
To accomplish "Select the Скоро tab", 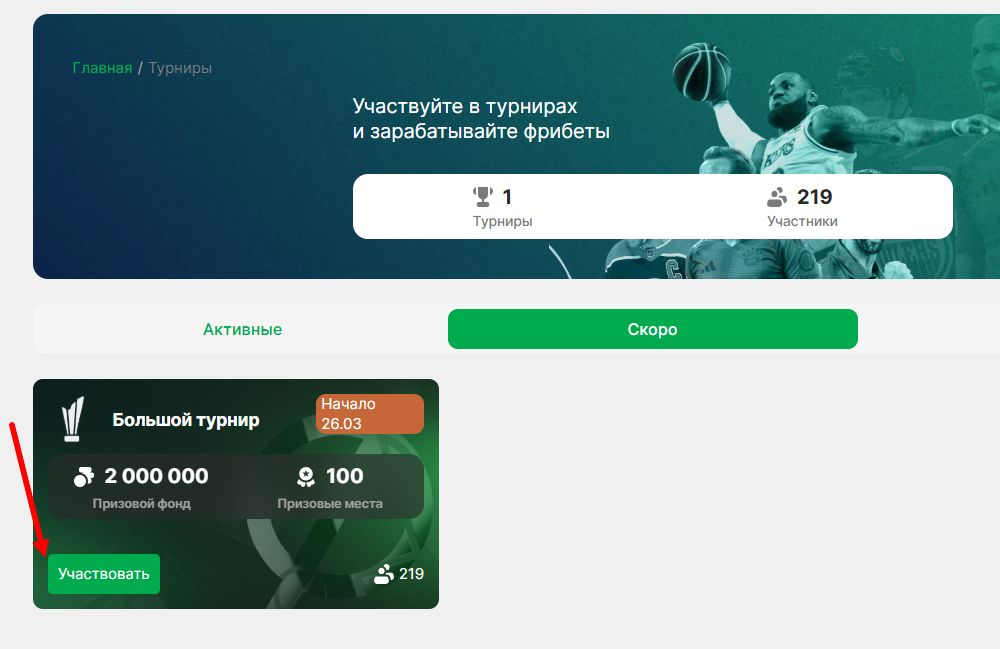I will pos(652,329).
